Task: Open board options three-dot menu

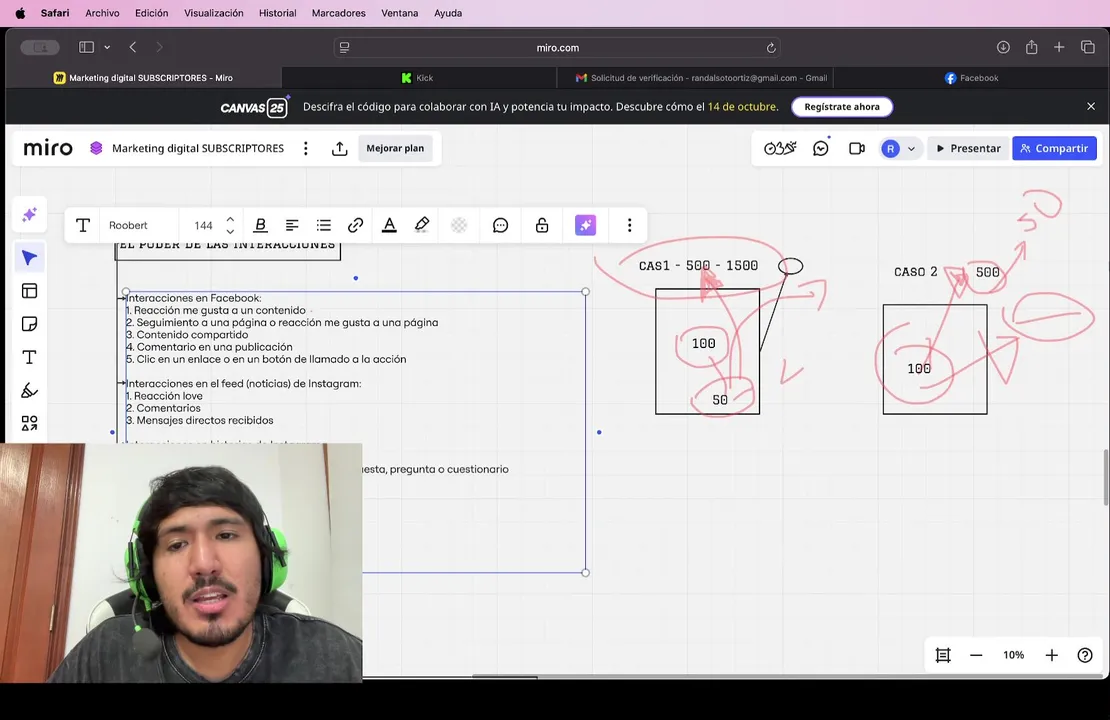Action: [306, 148]
